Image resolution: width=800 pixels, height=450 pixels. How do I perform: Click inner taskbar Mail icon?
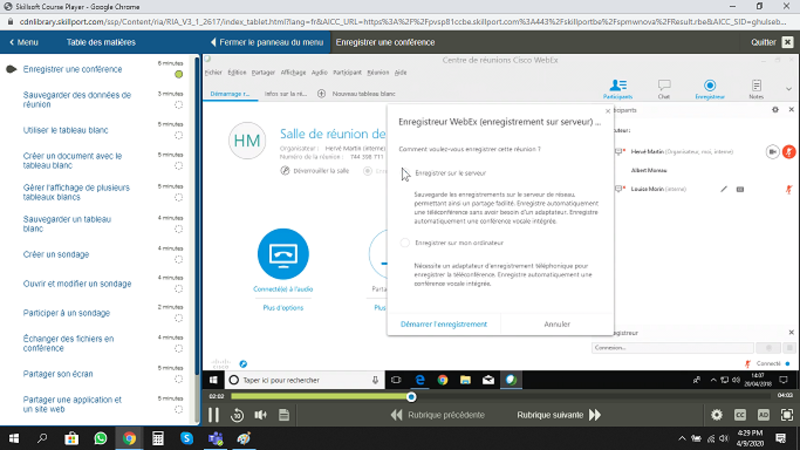coord(488,380)
